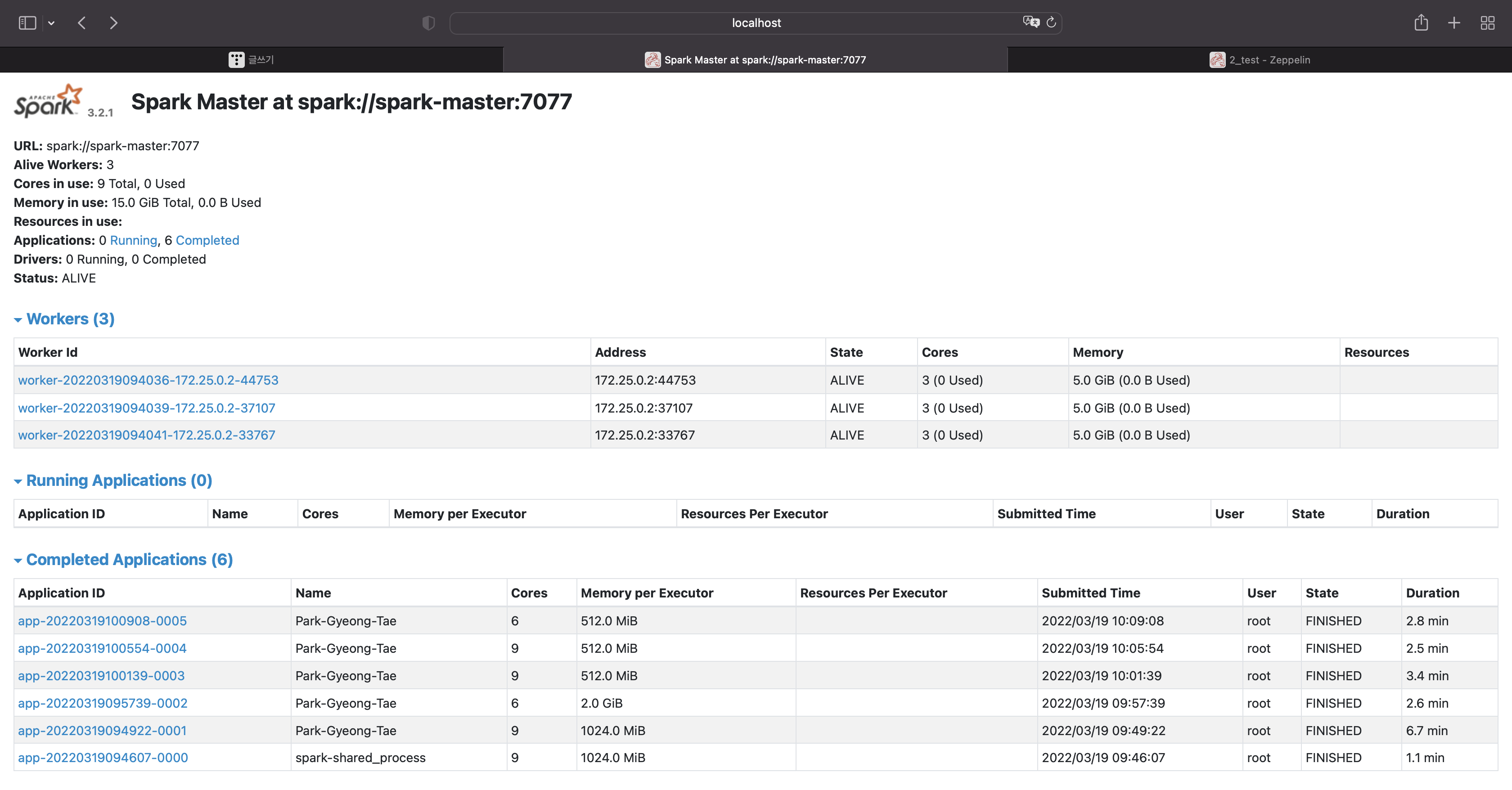Reload the page with refresh icon
The width and height of the screenshot is (1512, 790).
click(x=1051, y=22)
